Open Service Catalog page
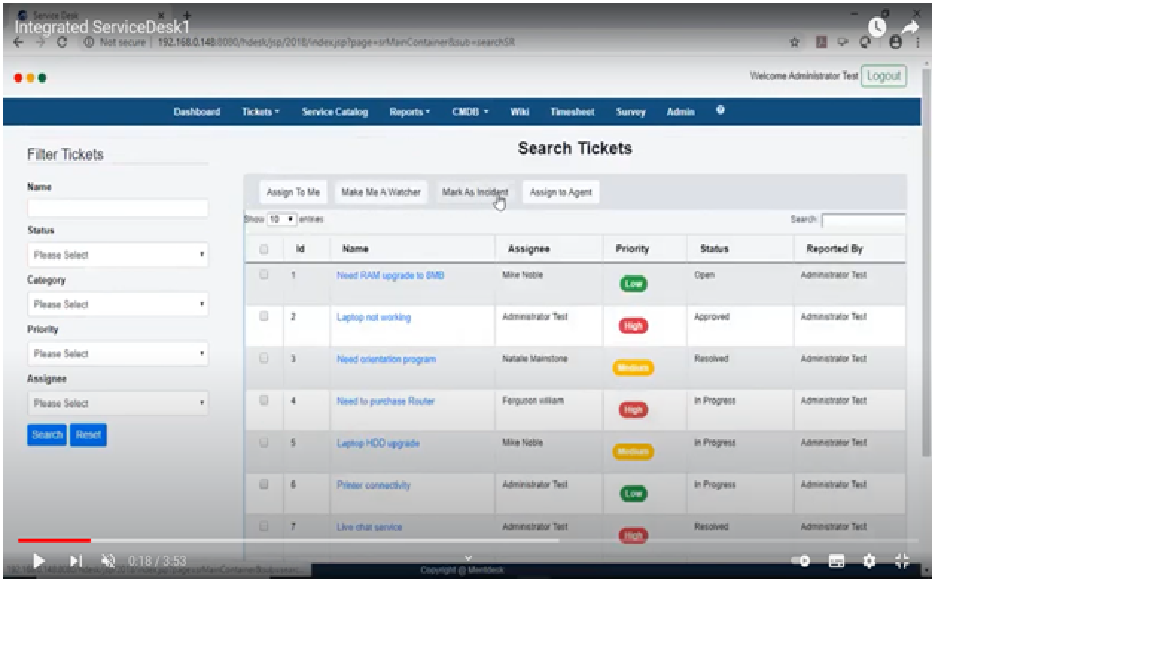 click(334, 112)
